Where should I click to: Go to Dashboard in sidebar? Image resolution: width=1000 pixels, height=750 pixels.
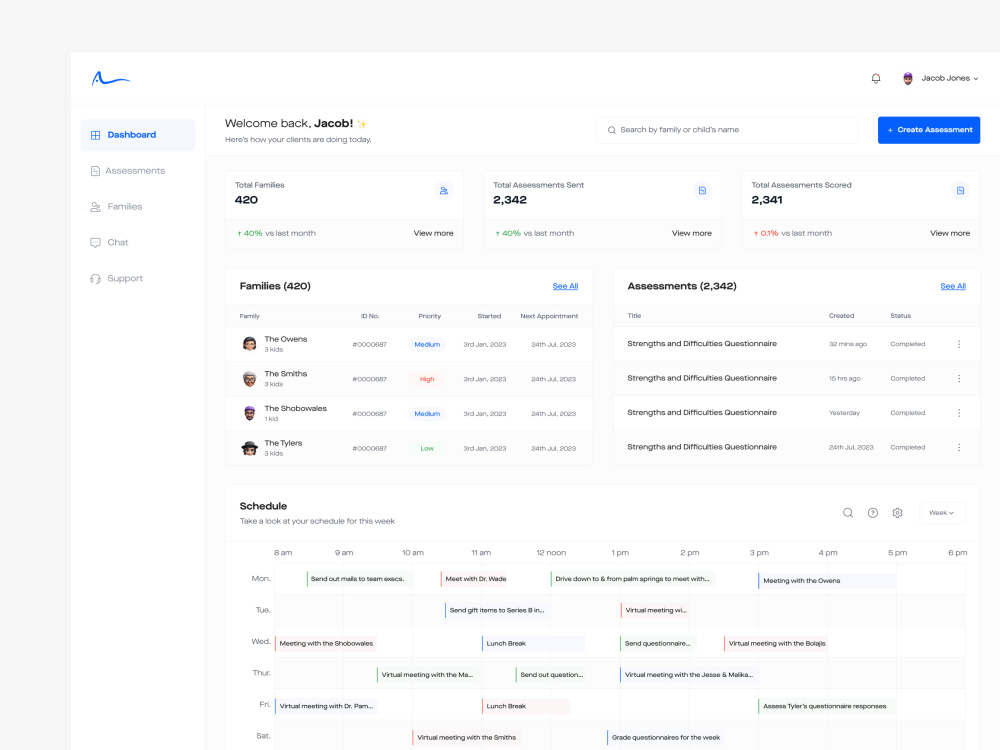click(x=138, y=135)
